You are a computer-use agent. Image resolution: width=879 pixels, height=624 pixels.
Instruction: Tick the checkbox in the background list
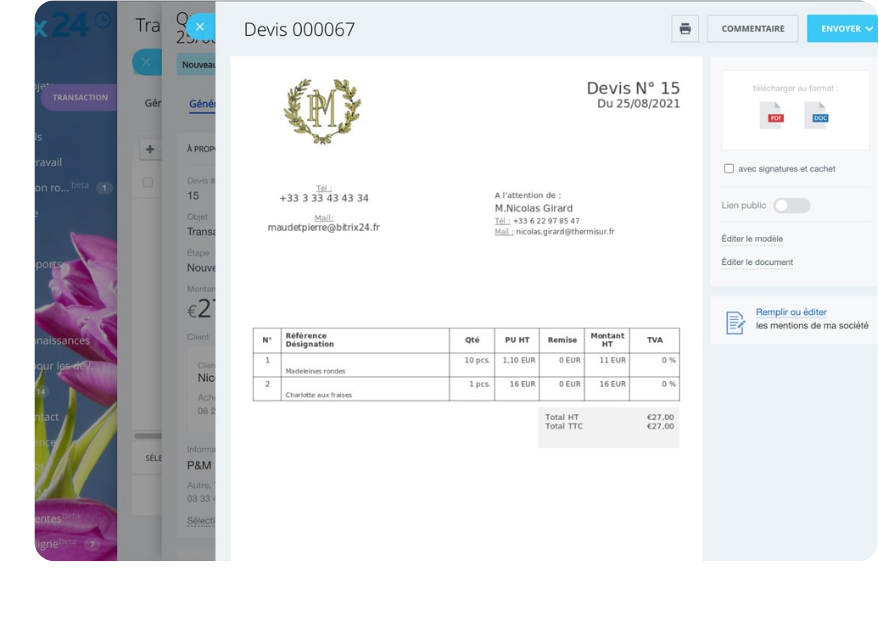[148, 183]
